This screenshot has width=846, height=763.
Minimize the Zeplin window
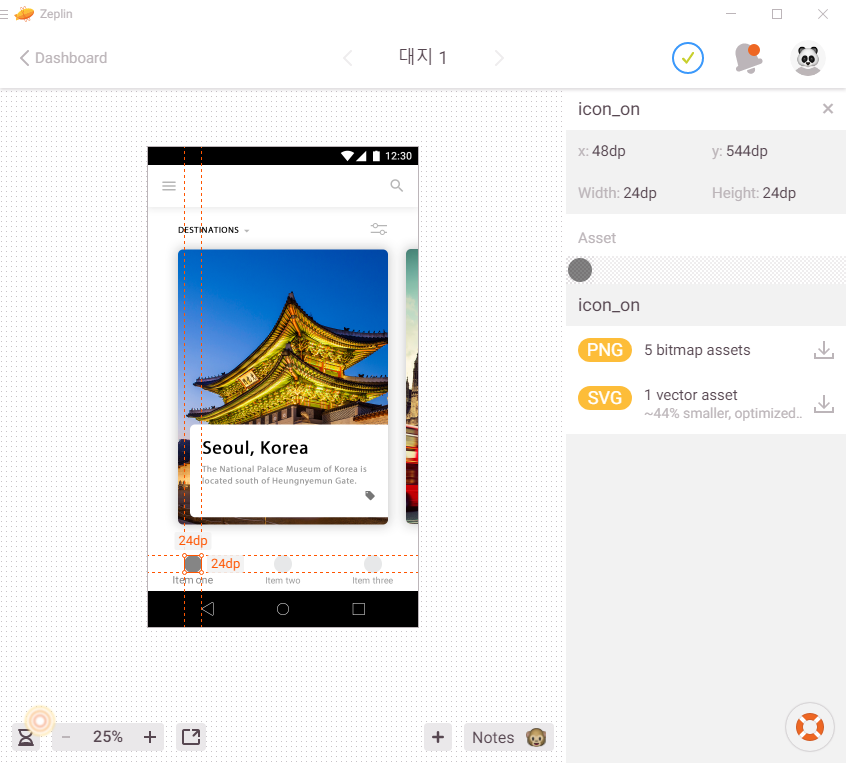pyautogui.click(x=731, y=14)
